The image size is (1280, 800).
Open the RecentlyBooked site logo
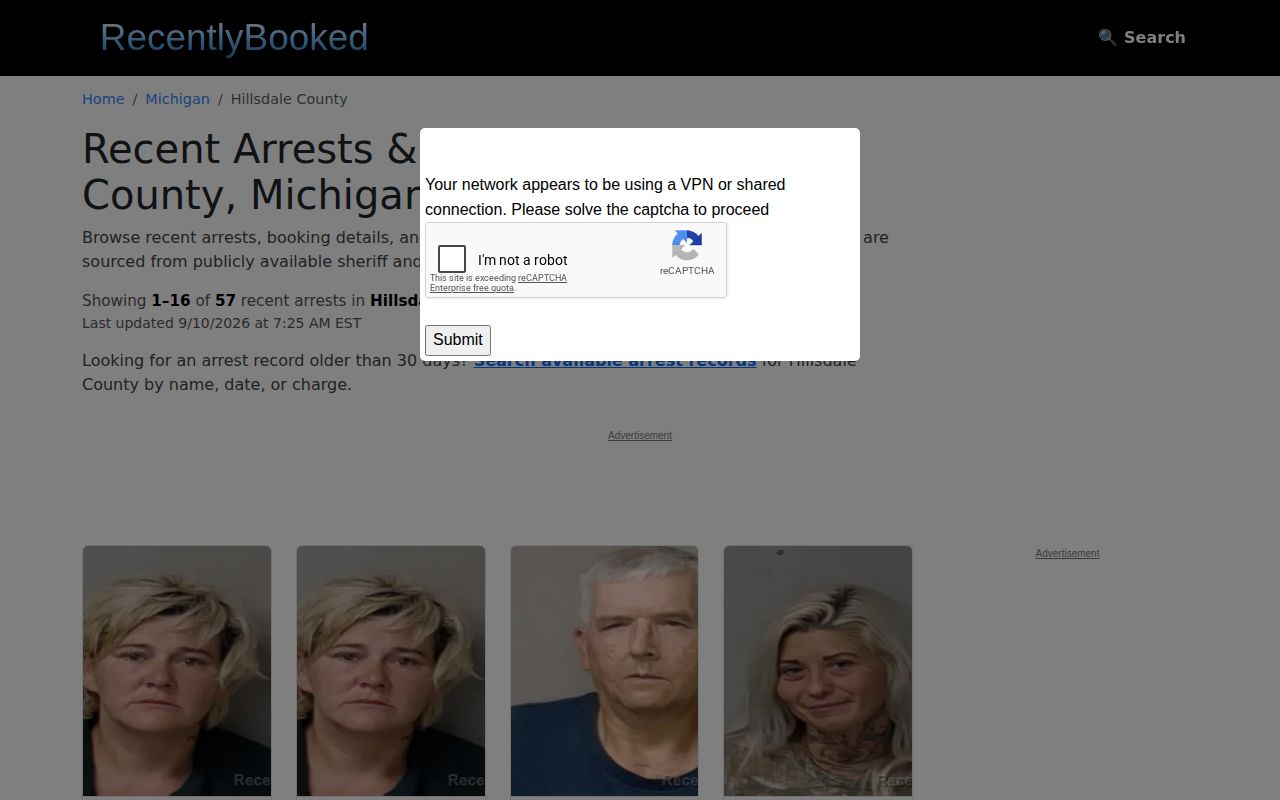(234, 37)
